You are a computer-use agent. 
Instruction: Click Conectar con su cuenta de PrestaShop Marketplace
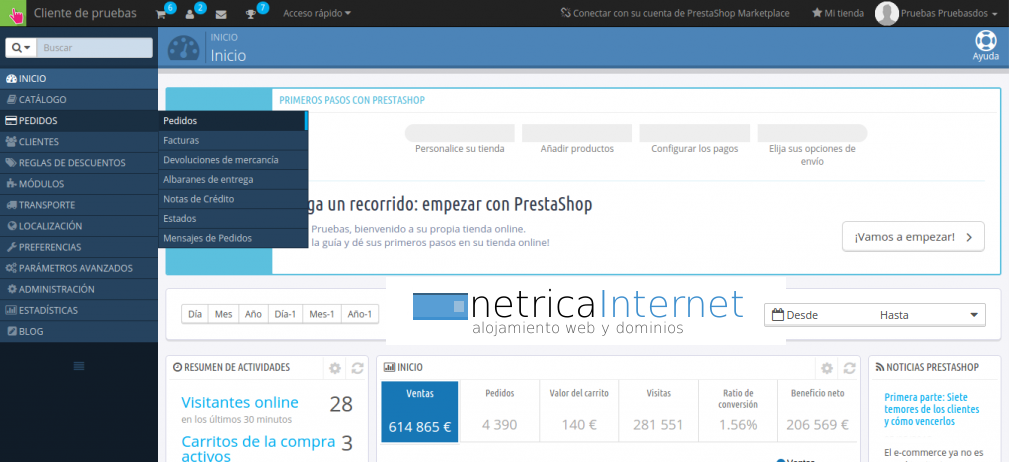675,13
